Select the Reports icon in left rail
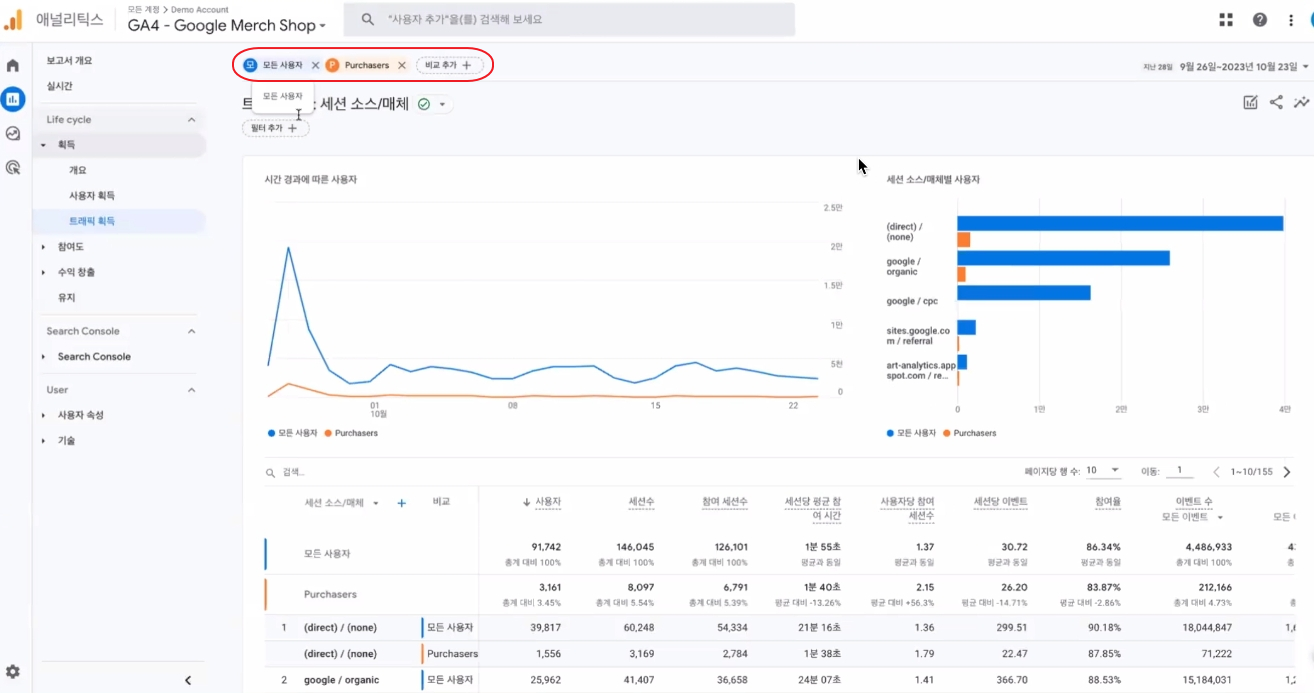This screenshot has height=693, width=1314. [x=13, y=99]
